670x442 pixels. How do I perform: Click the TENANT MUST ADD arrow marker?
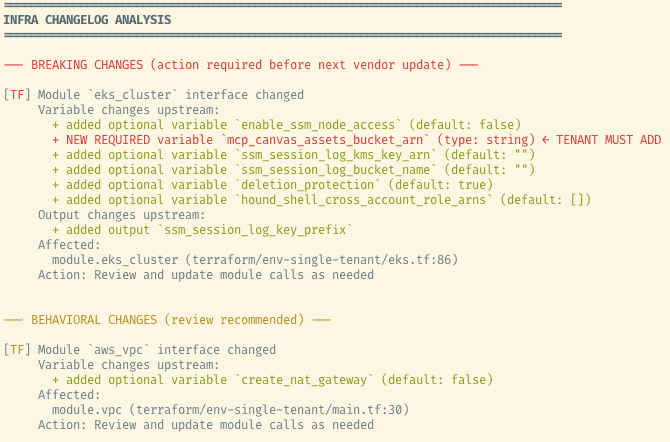tap(601, 140)
